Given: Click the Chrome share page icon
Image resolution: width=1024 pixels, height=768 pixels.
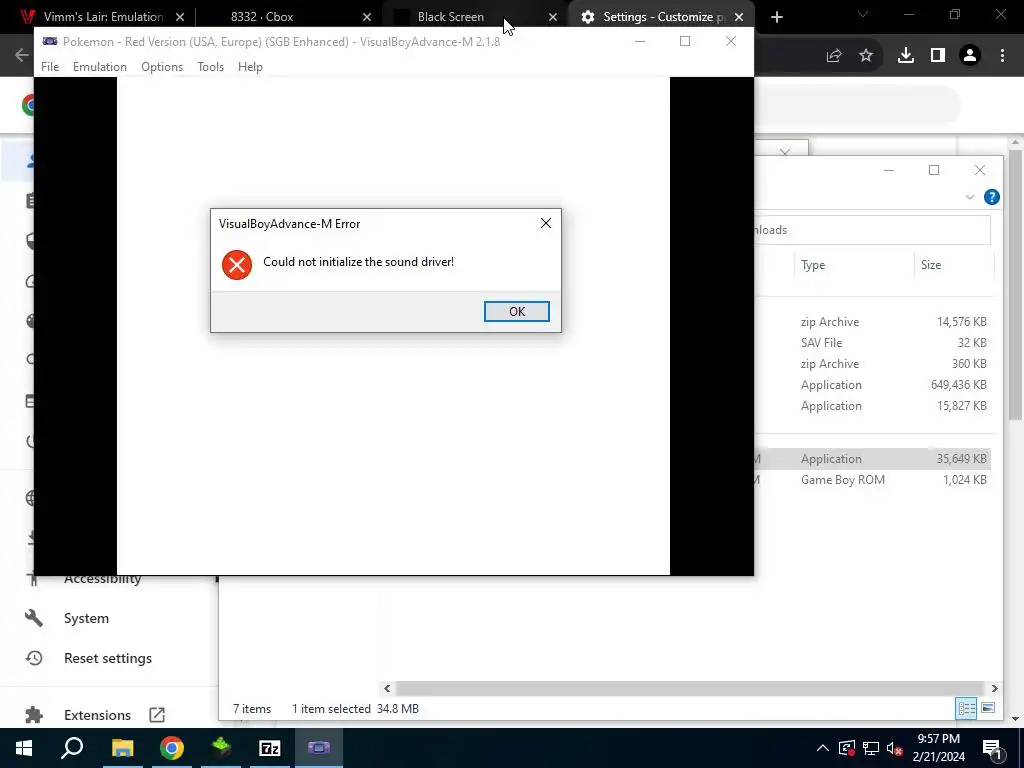Looking at the screenshot, I should (x=834, y=56).
